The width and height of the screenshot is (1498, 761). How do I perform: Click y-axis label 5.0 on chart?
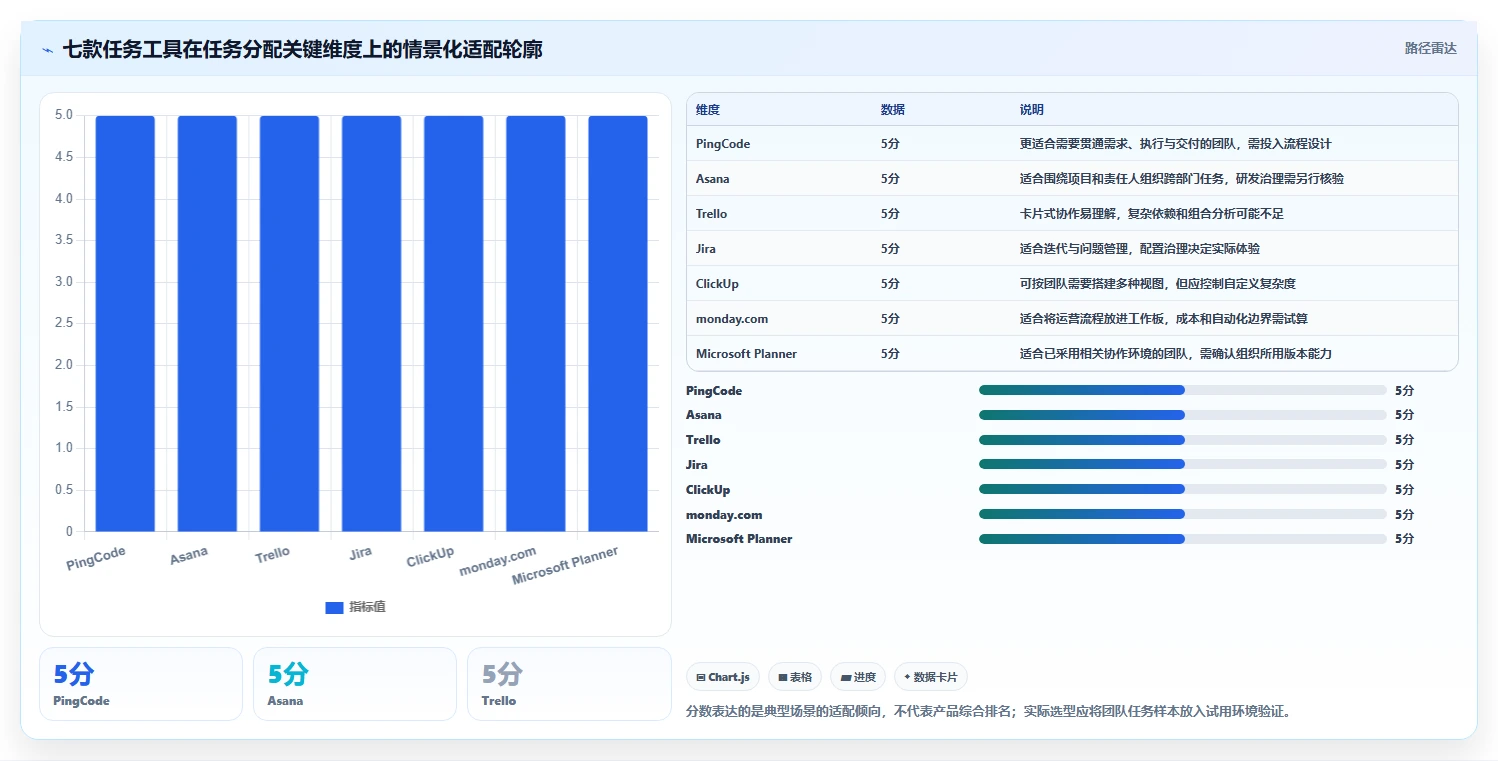click(63, 115)
